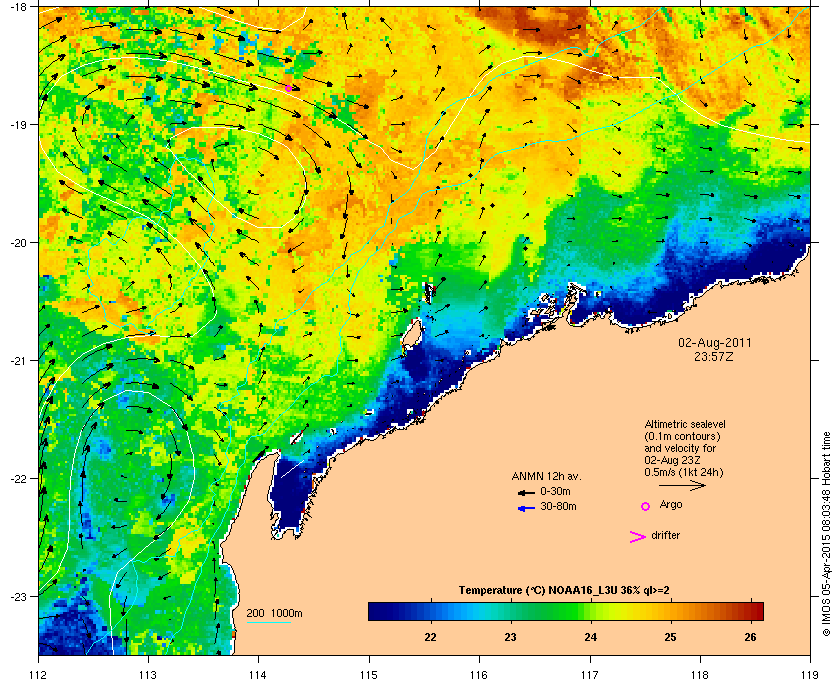Screen dimensions: 840x680
Task: Click the longitude axis label 118
Action: (700, 674)
